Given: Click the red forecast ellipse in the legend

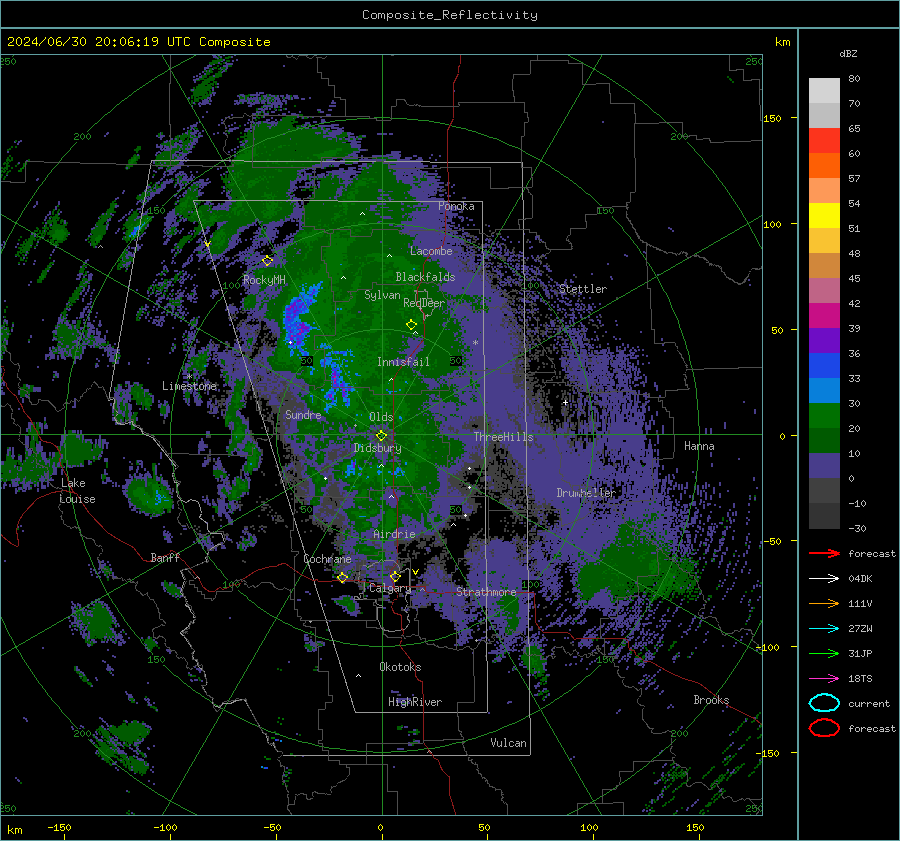Looking at the screenshot, I should pos(824,728).
